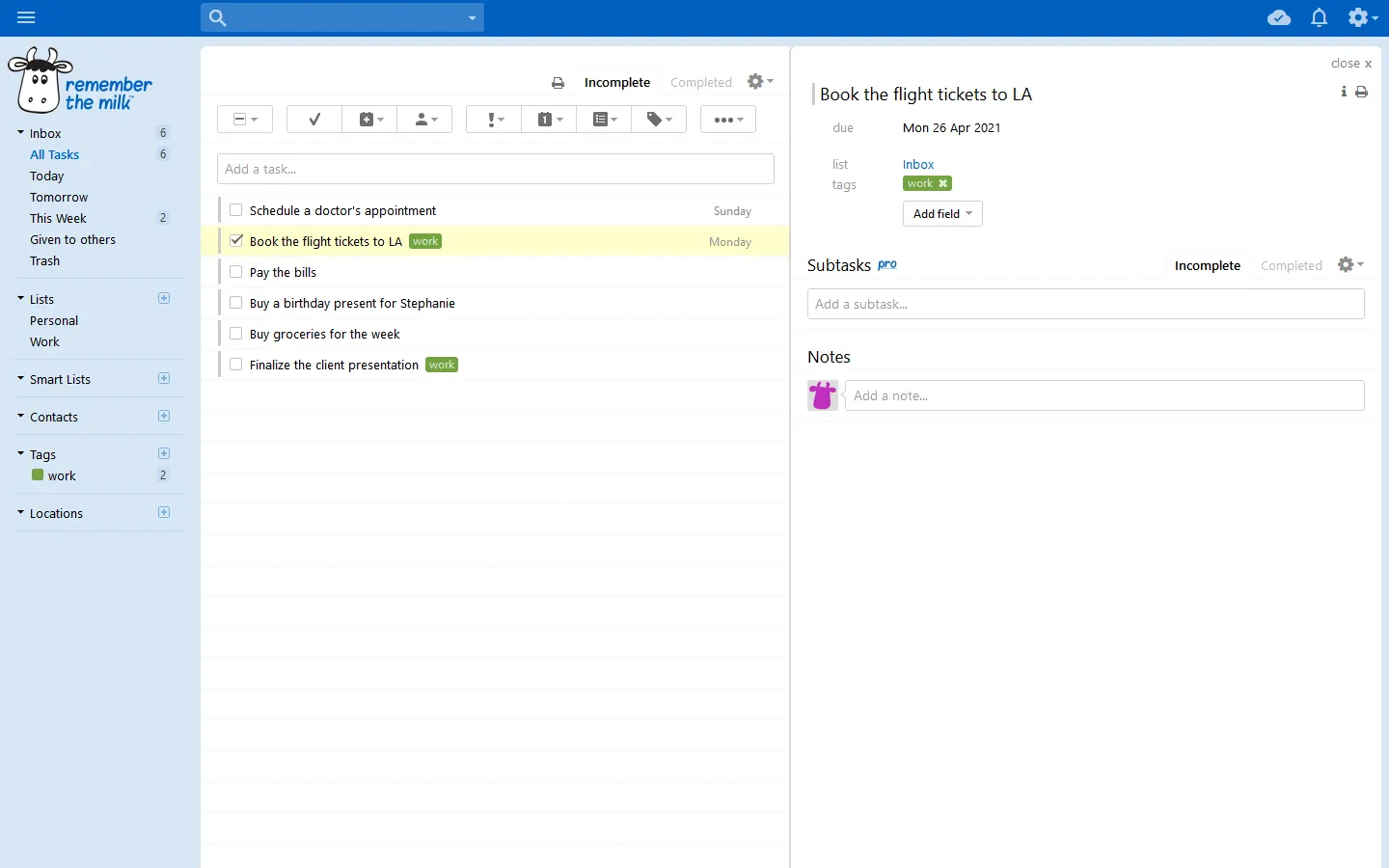The height and width of the screenshot is (868, 1389).
Task: Open the give-to contact toolbar button
Action: [x=425, y=120]
